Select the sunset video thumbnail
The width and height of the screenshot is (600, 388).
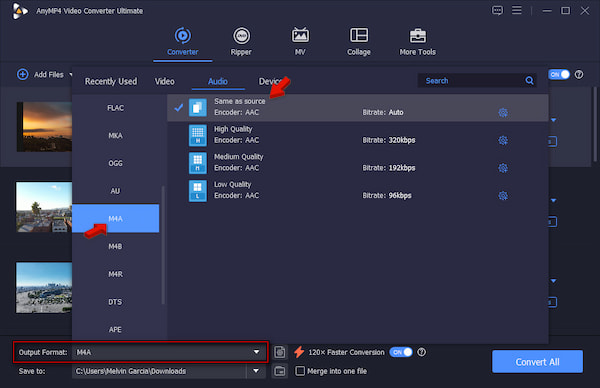(x=44, y=127)
